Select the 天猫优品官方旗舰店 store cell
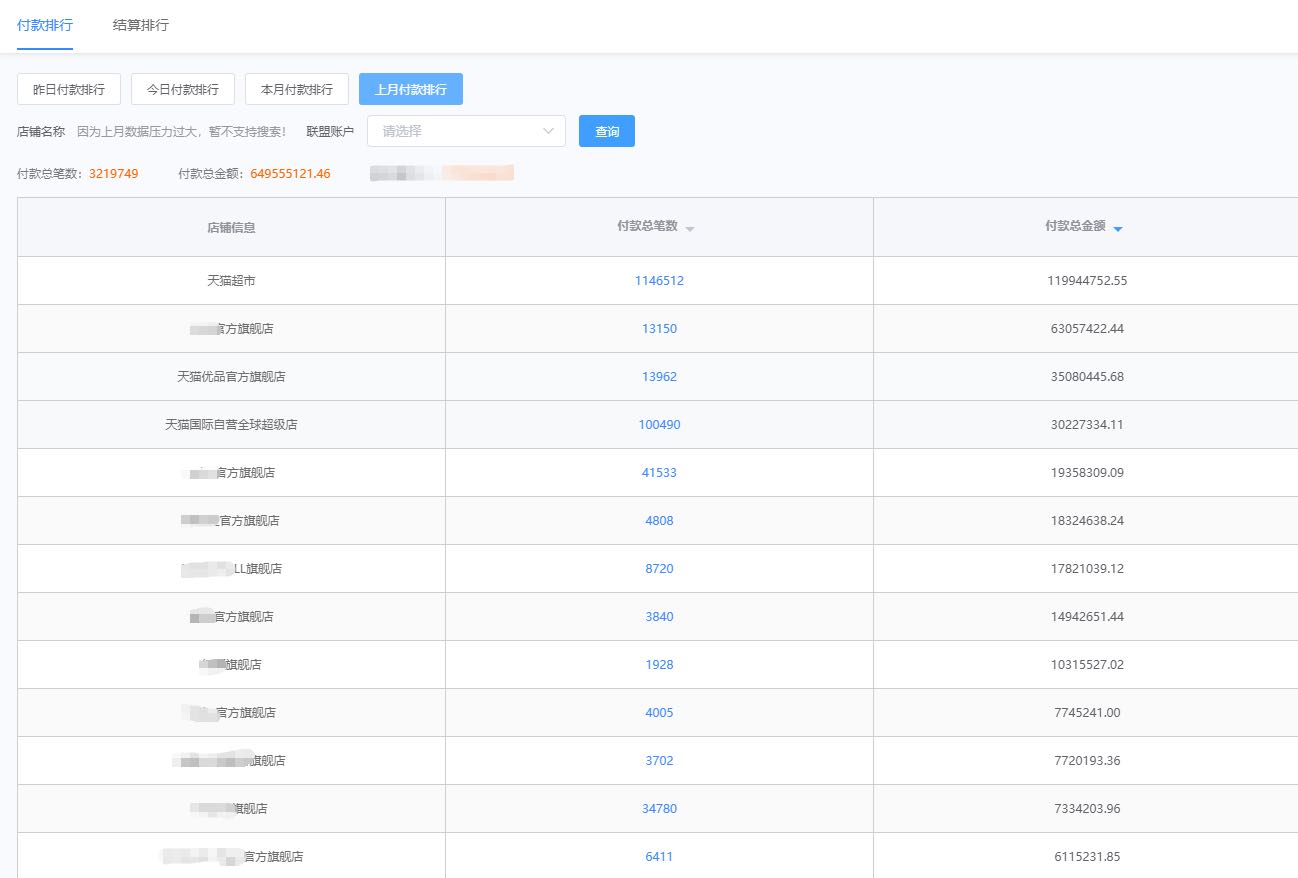Image resolution: width=1298 pixels, height=878 pixels. 231,377
